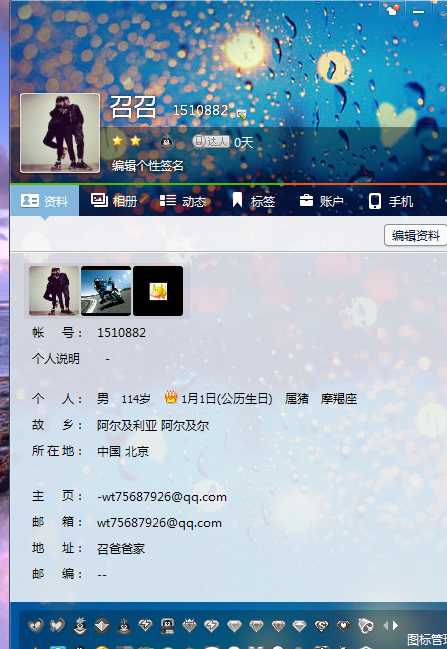Select the motorcycle photo thumbnail
Image resolution: width=447 pixels, height=649 pixels.
[106, 291]
